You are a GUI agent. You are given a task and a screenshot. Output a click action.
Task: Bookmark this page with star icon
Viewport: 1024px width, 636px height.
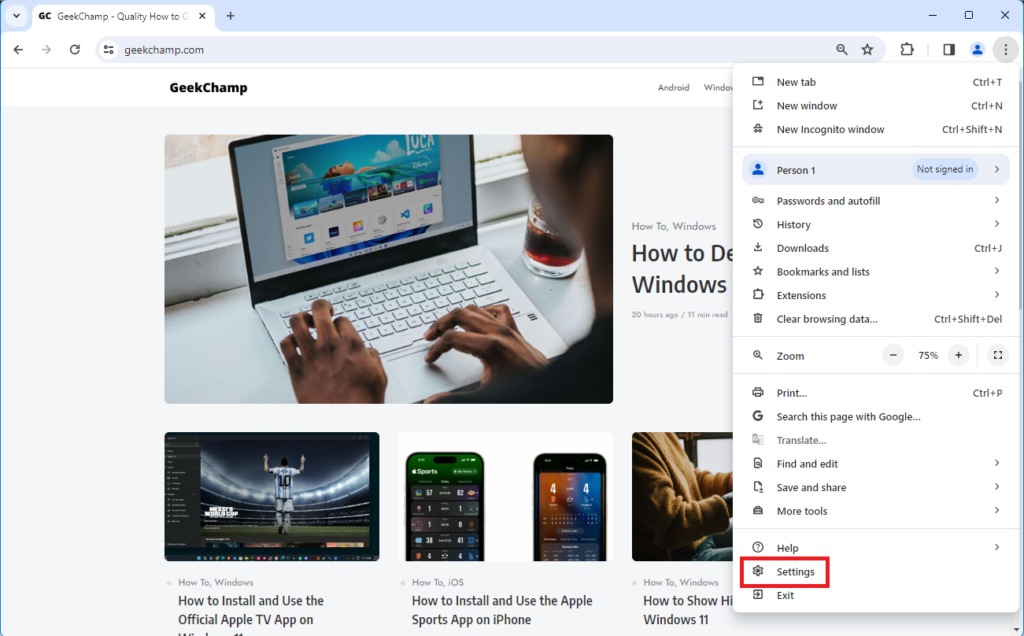pos(867,49)
